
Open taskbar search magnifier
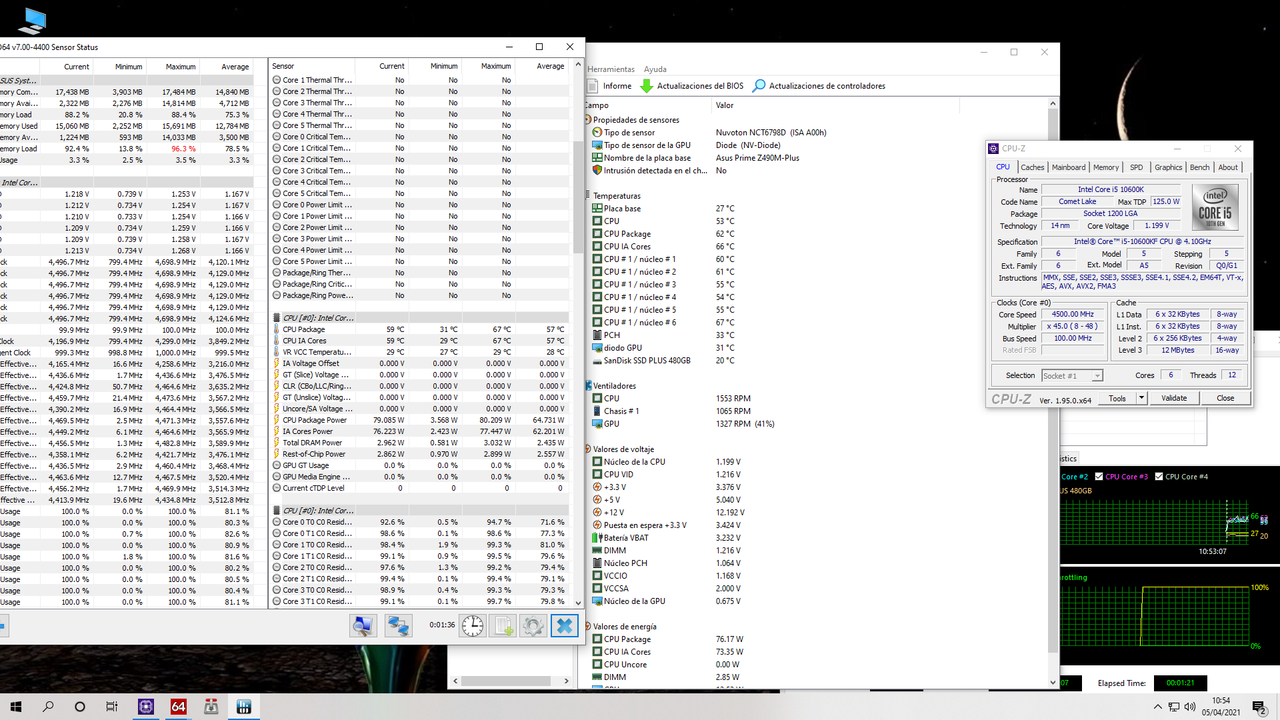click(x=48, y=706)
